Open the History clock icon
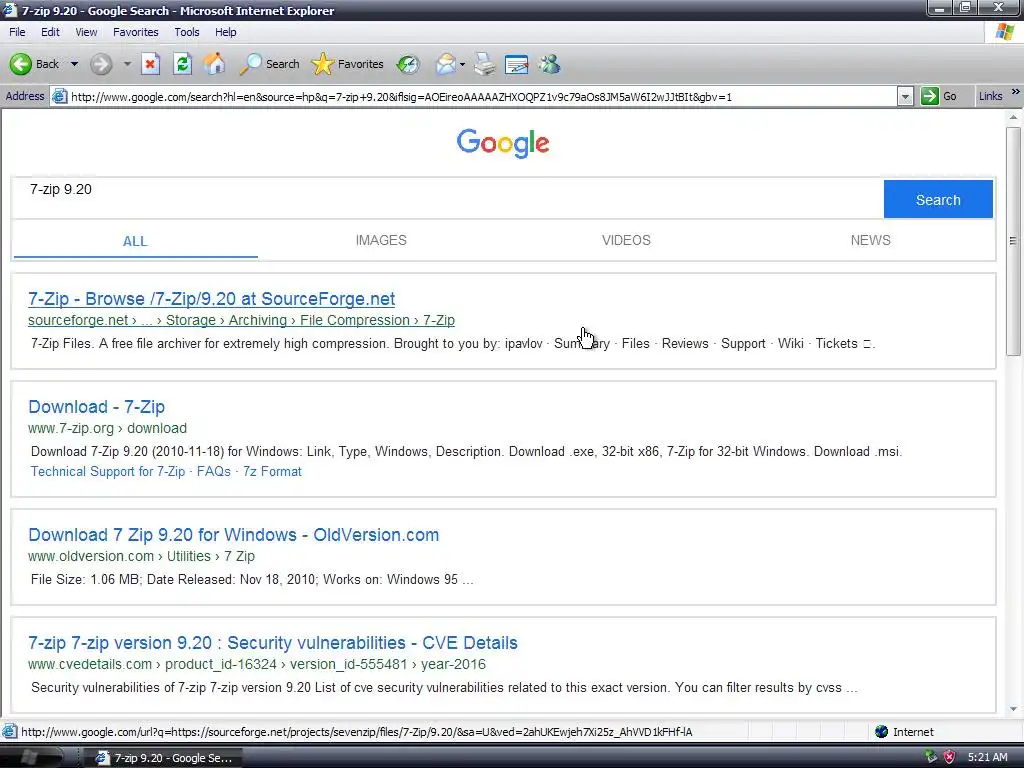Screen dimensions: 1024x768 [408, 64]
